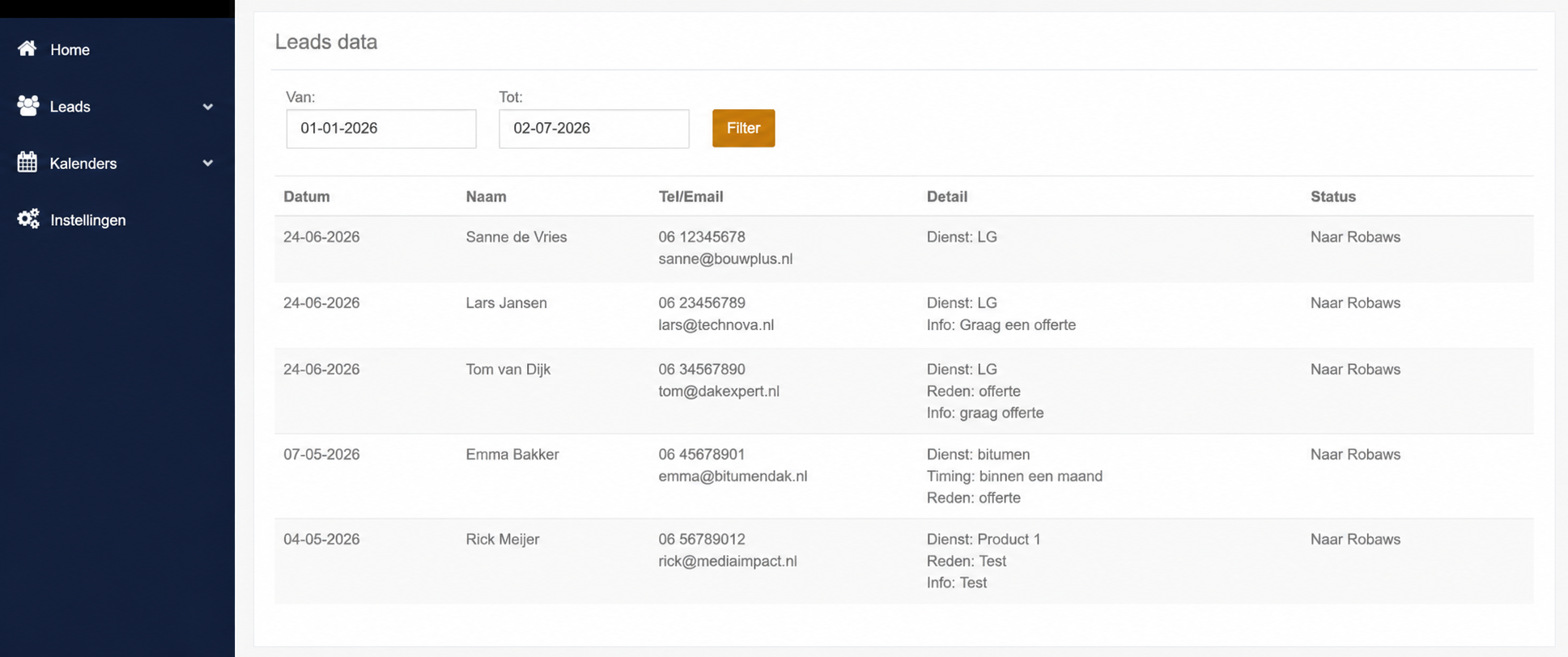This screenshot has width=1568, height=657.
Task: Focus the Tot date field
Action: tap(594, 129)
